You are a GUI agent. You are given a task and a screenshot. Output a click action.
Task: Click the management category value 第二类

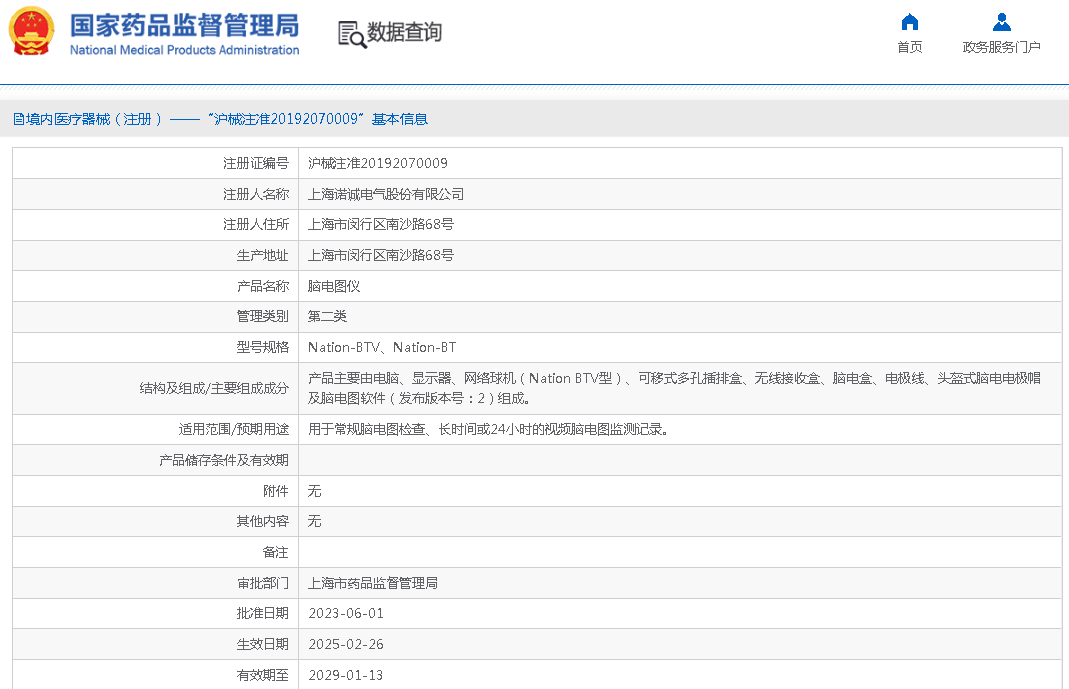[x=327, y=316]
